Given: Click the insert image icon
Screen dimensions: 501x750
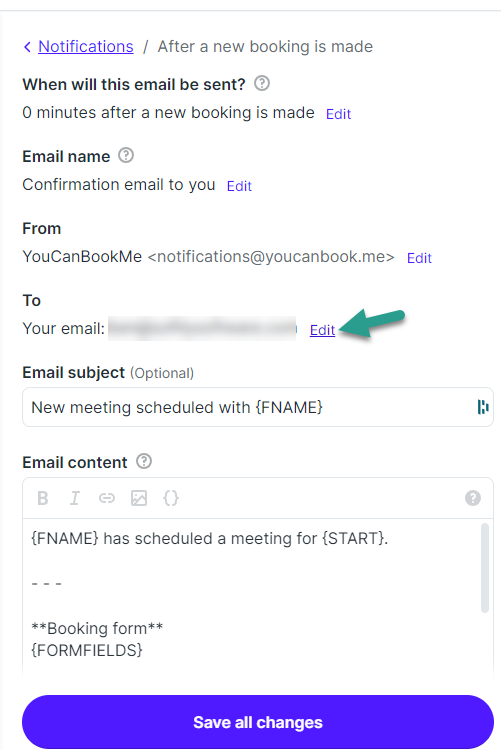Looking at the screenshot, I should click(x=139, y=498).
